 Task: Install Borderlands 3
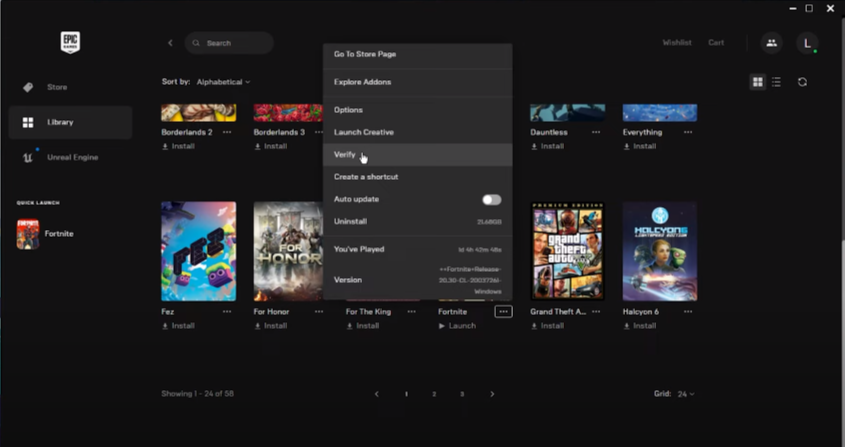[271, 146]
